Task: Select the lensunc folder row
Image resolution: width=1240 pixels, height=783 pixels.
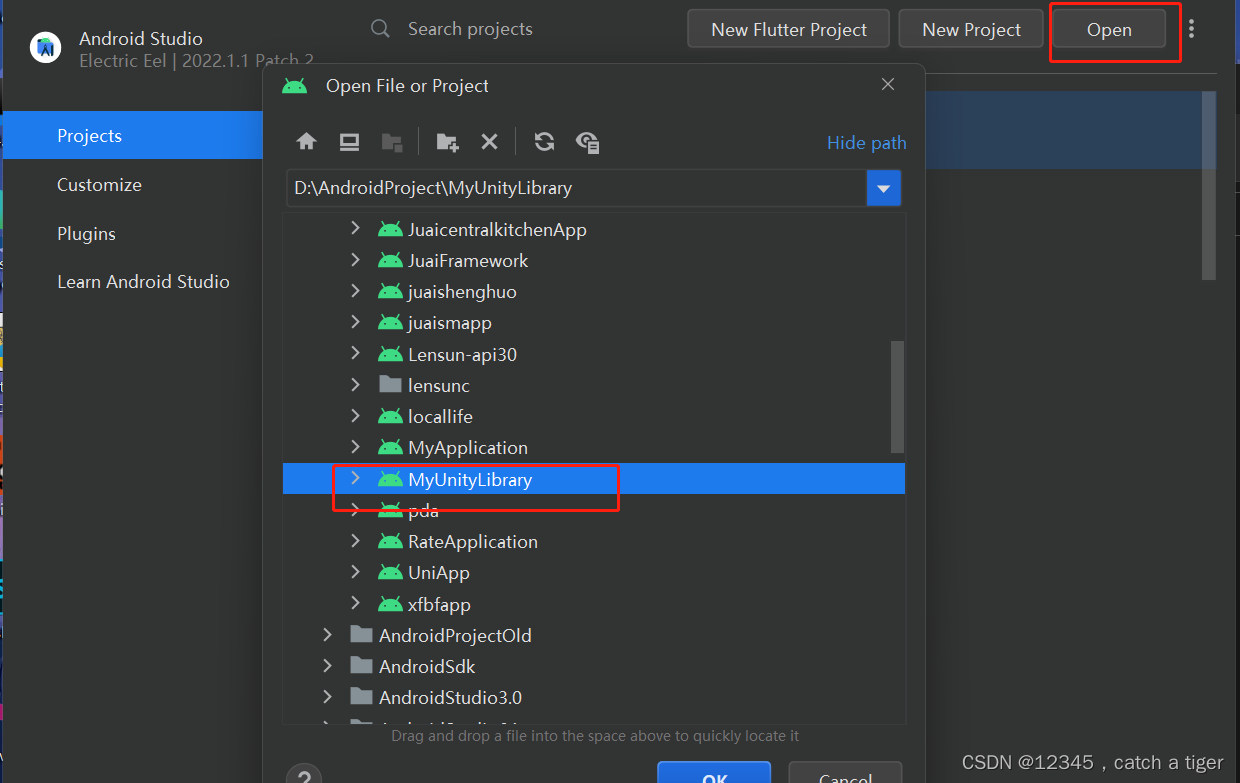Action: coord(594,385)
